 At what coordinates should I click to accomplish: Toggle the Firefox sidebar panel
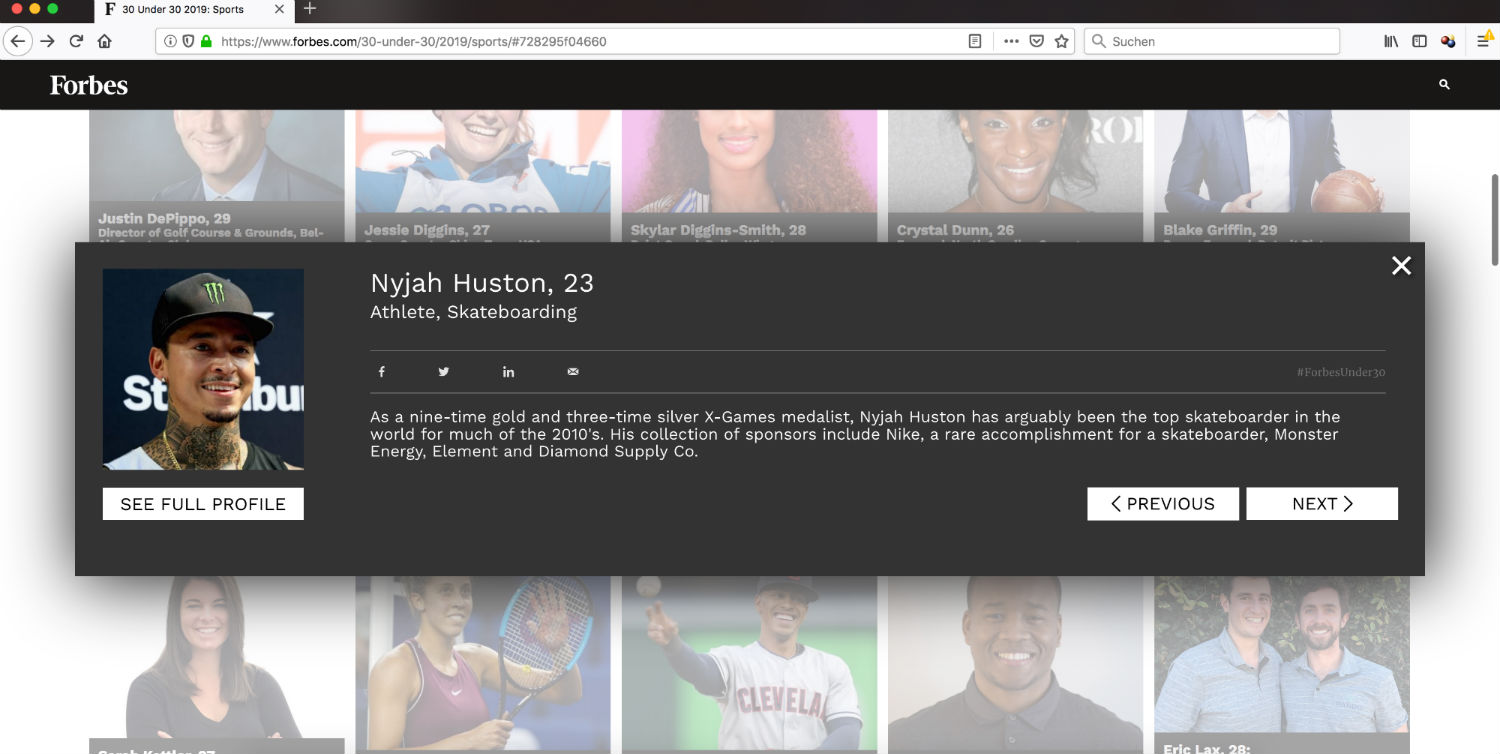pos(1419,41)
